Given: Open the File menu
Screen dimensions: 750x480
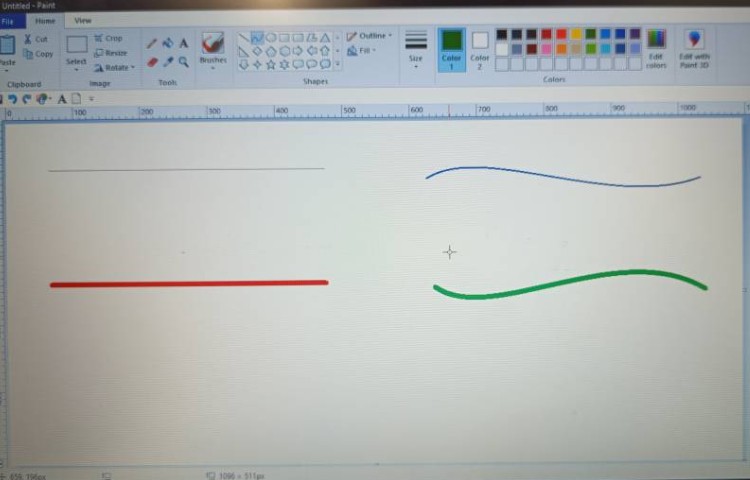Looking at the screenshot, I should (x=11, y=21).
